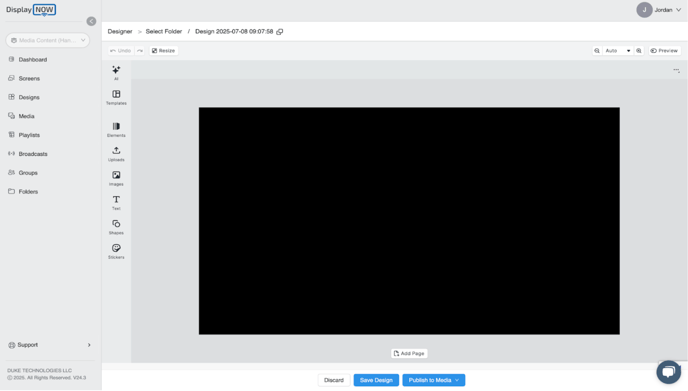Viewport: 688px width, 391px height.
Task: Click the Discard button
Action: (334, 380)
